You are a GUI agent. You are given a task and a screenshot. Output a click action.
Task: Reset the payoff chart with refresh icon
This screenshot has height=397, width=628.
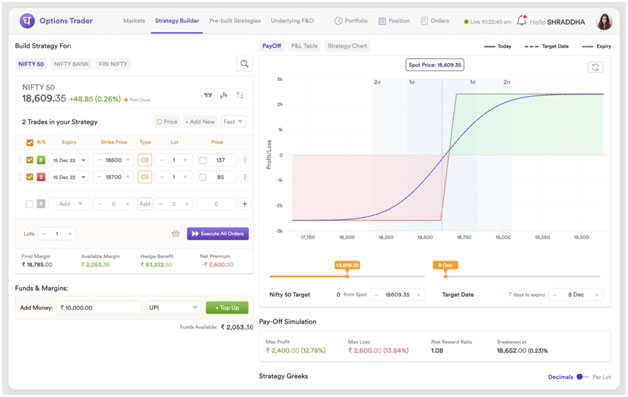pyautogui.click(x=595, y=67)
